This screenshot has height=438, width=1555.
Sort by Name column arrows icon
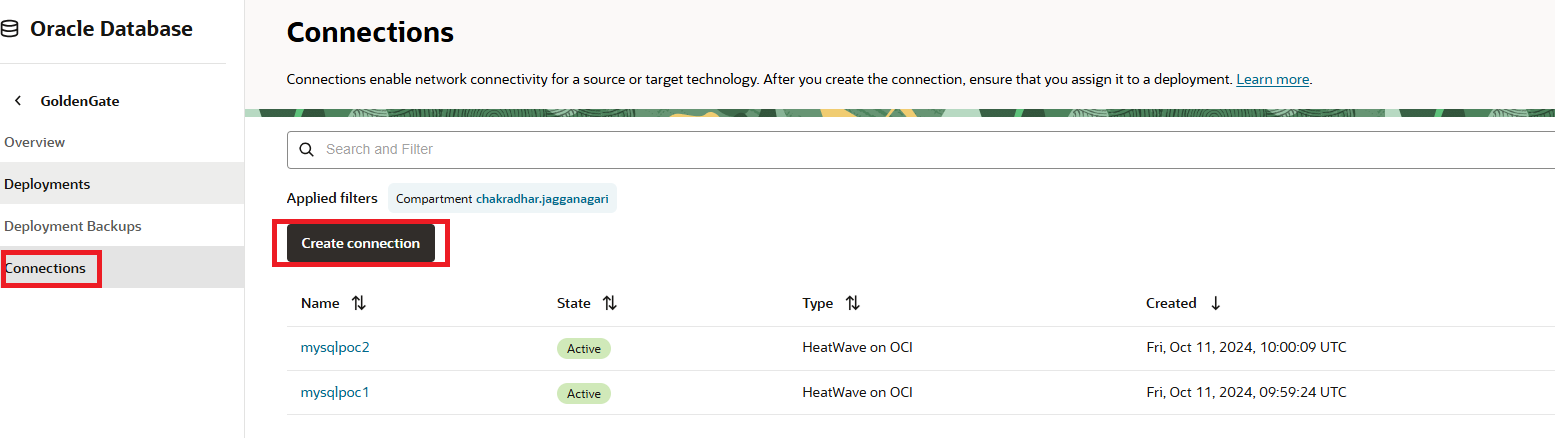coord(359,303)
